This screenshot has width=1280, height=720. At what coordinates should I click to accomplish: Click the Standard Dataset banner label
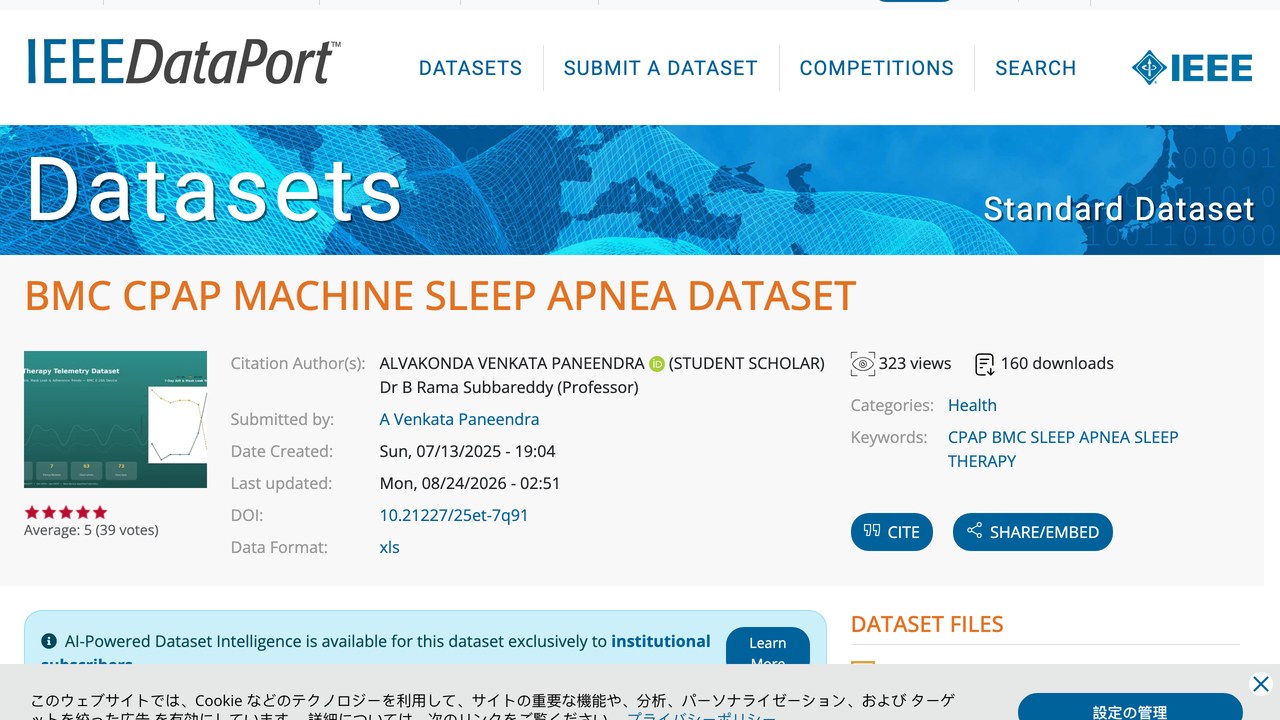1119,209
